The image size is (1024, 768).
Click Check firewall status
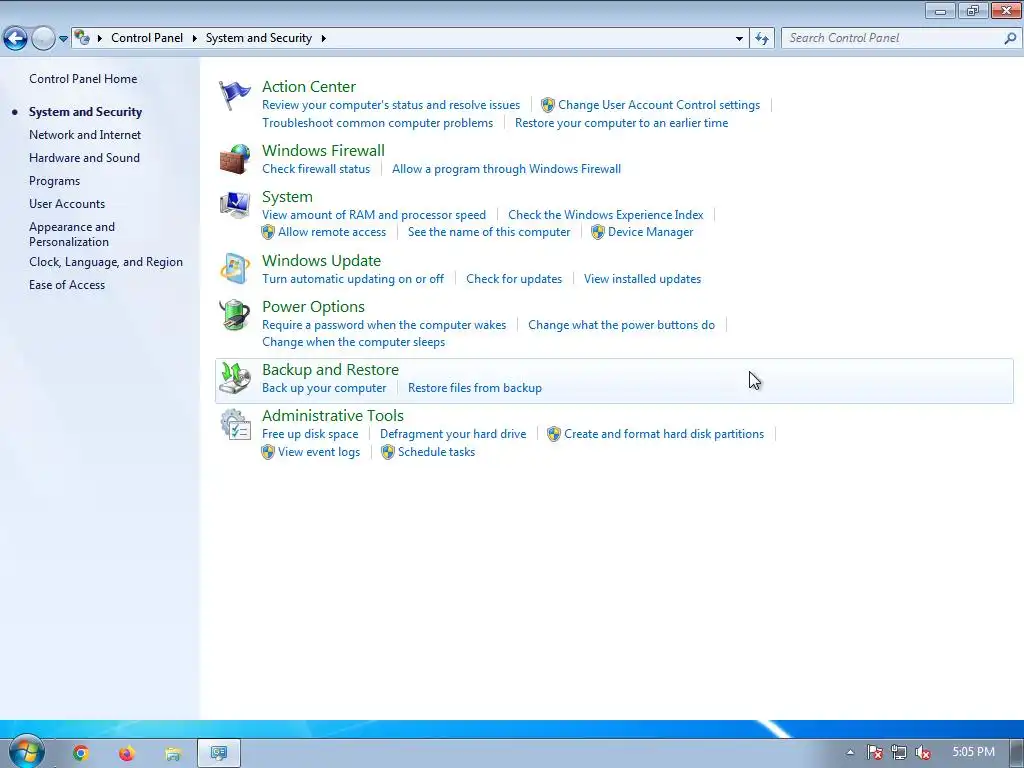coord(316,168)
